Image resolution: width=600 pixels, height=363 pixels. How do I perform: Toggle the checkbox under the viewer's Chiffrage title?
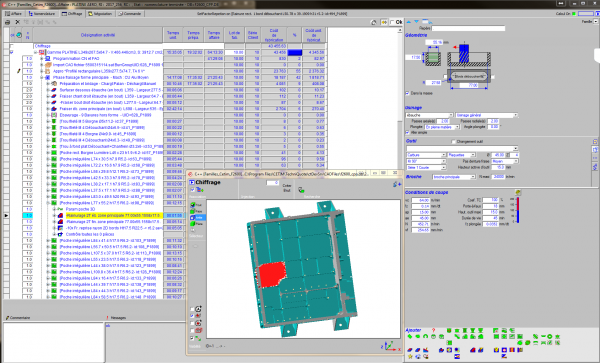[x=192, y=190]
